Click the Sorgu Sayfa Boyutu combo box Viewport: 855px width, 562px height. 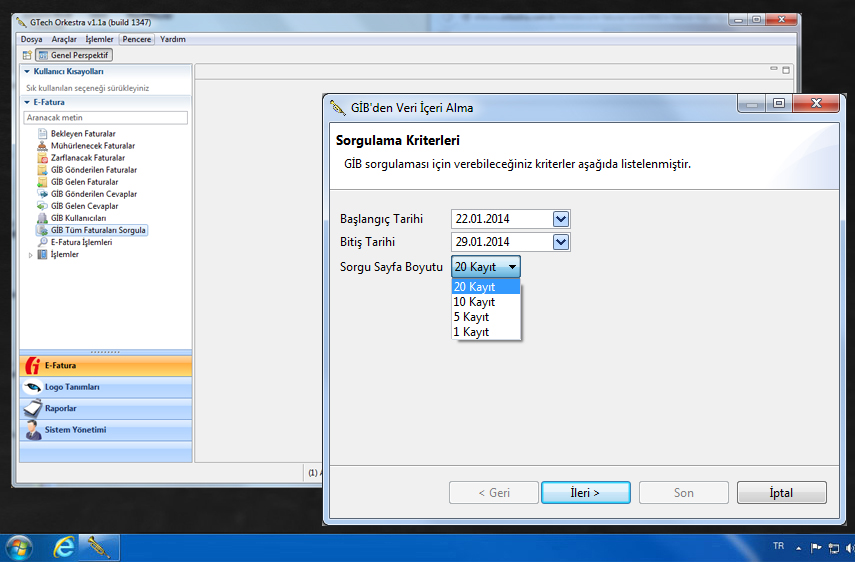point(486,267)
